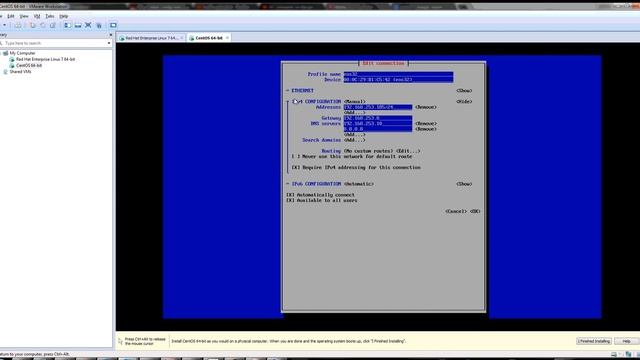
Task: Click the unity mode toolbar icon
Action: [x=99, y=25]
